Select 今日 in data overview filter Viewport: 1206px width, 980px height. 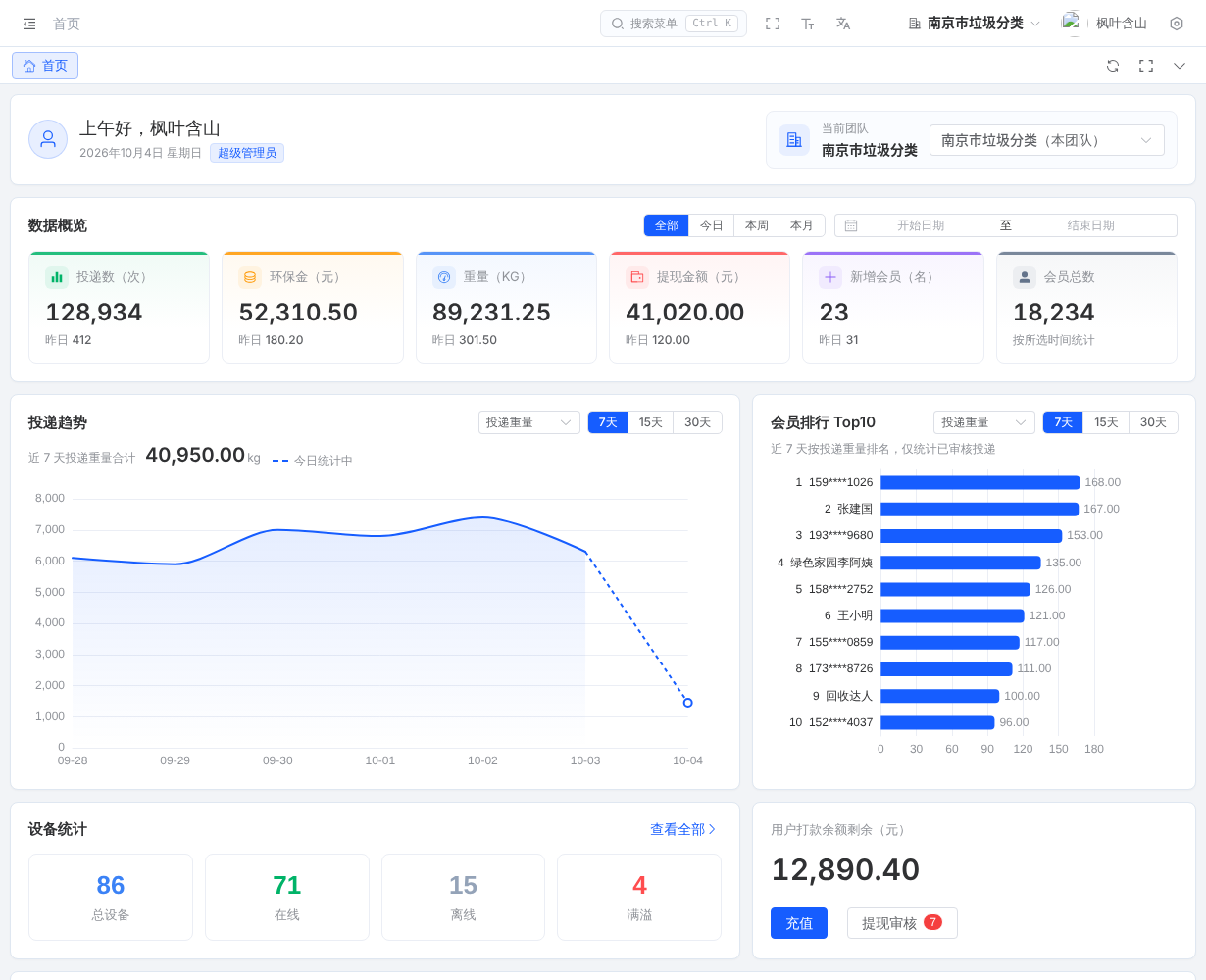click(x=712, y=225)
